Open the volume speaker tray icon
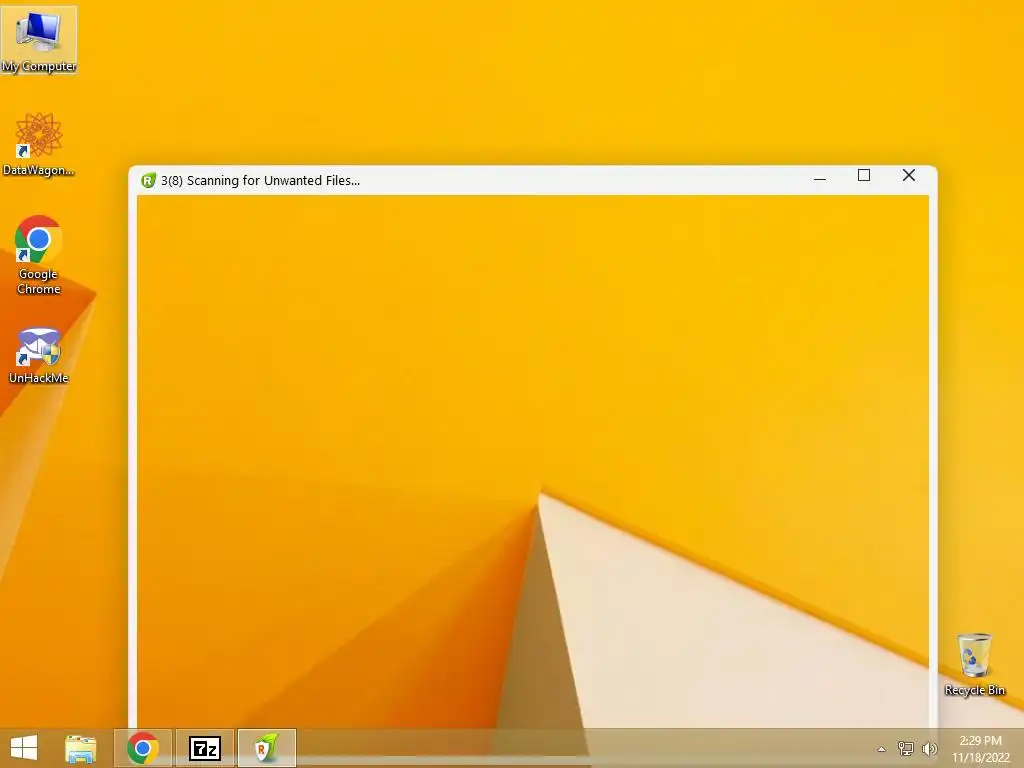Image resolution: width=1024 pixels, height=768 pixels. tap(929, 748)
